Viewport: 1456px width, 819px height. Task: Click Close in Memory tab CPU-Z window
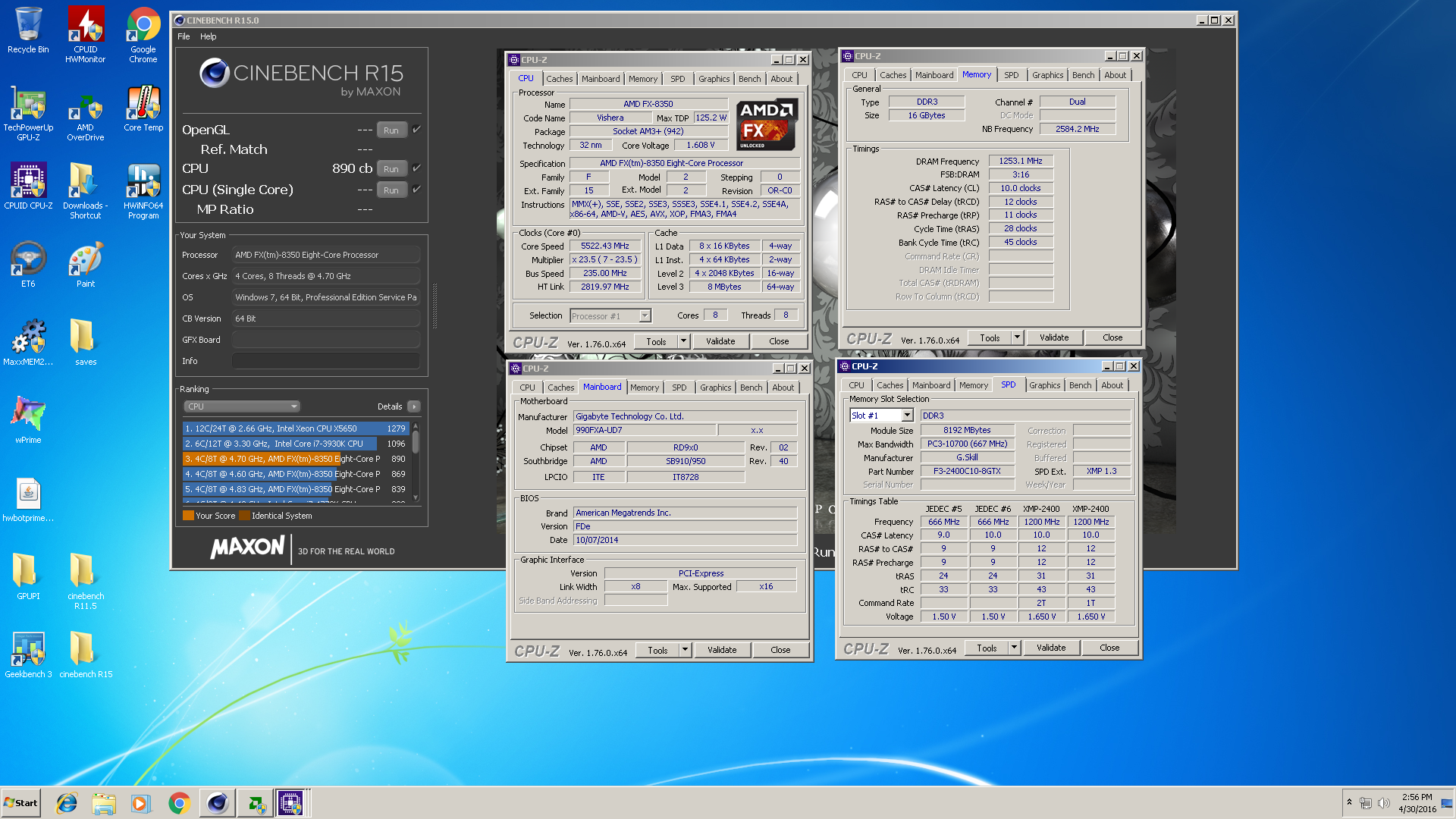click(1112, 337)
